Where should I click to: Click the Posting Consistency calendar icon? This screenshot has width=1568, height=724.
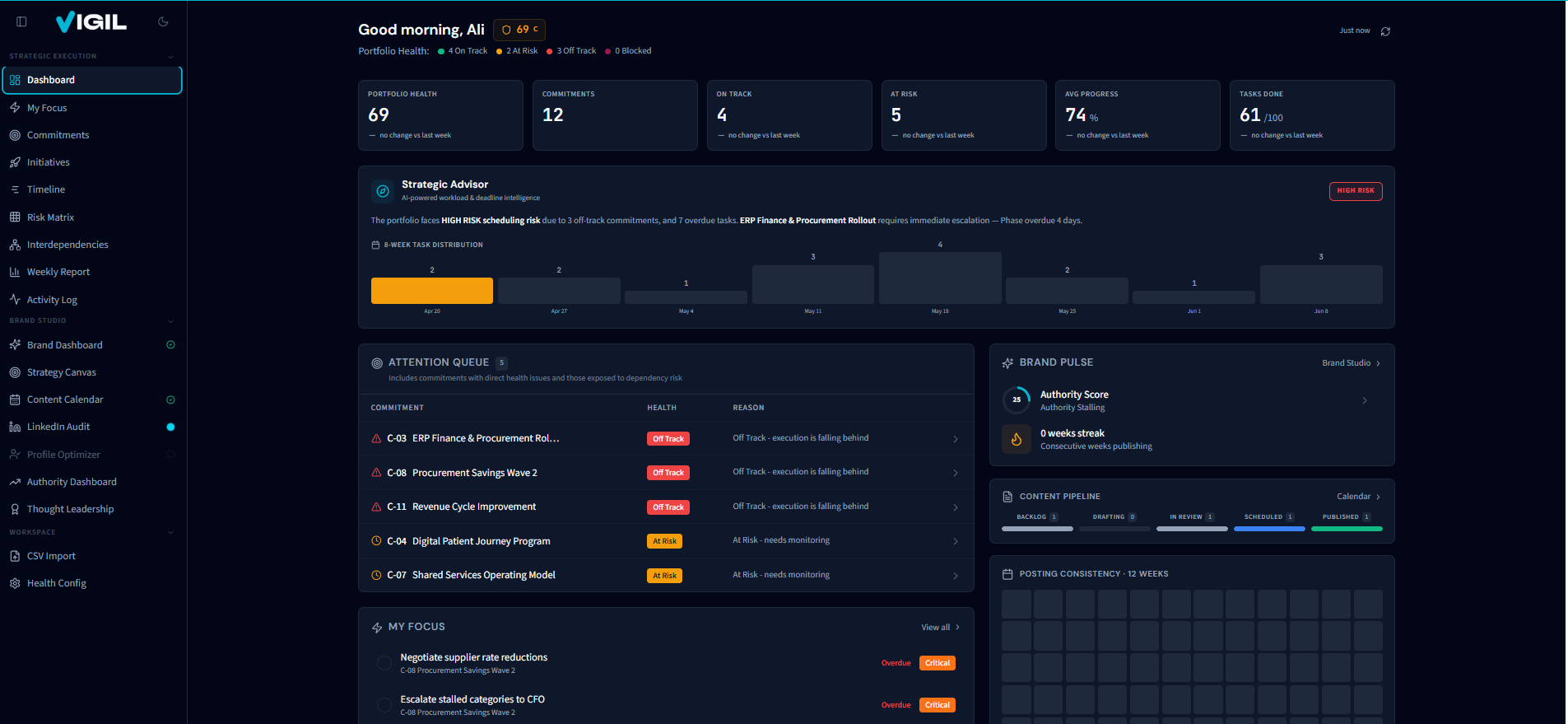[x=1007, y=574]
